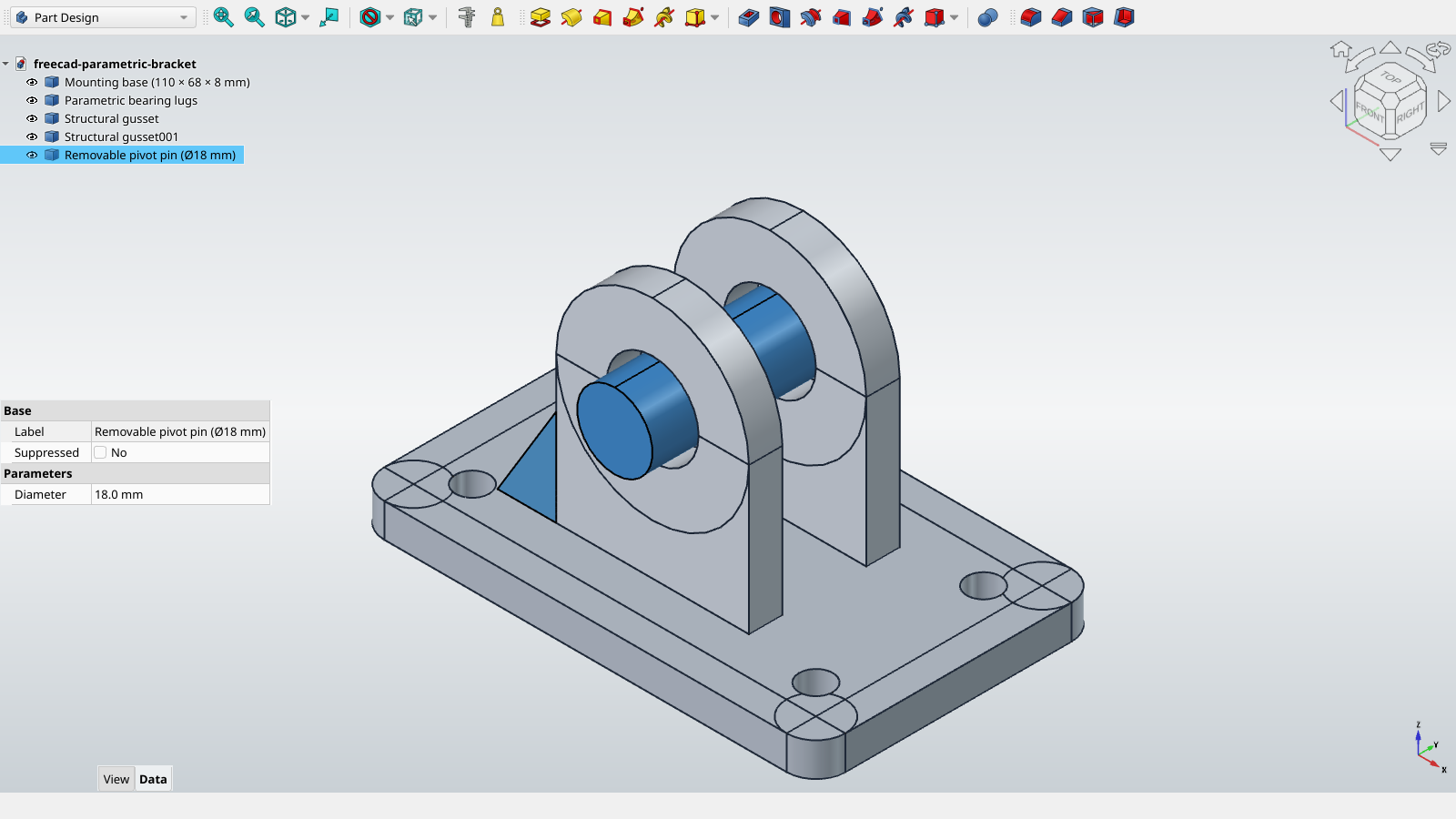The height and width of the screenshot is (819, 1456).
Task: Hide the Removable pivot pin body
Action: point(32,155)
